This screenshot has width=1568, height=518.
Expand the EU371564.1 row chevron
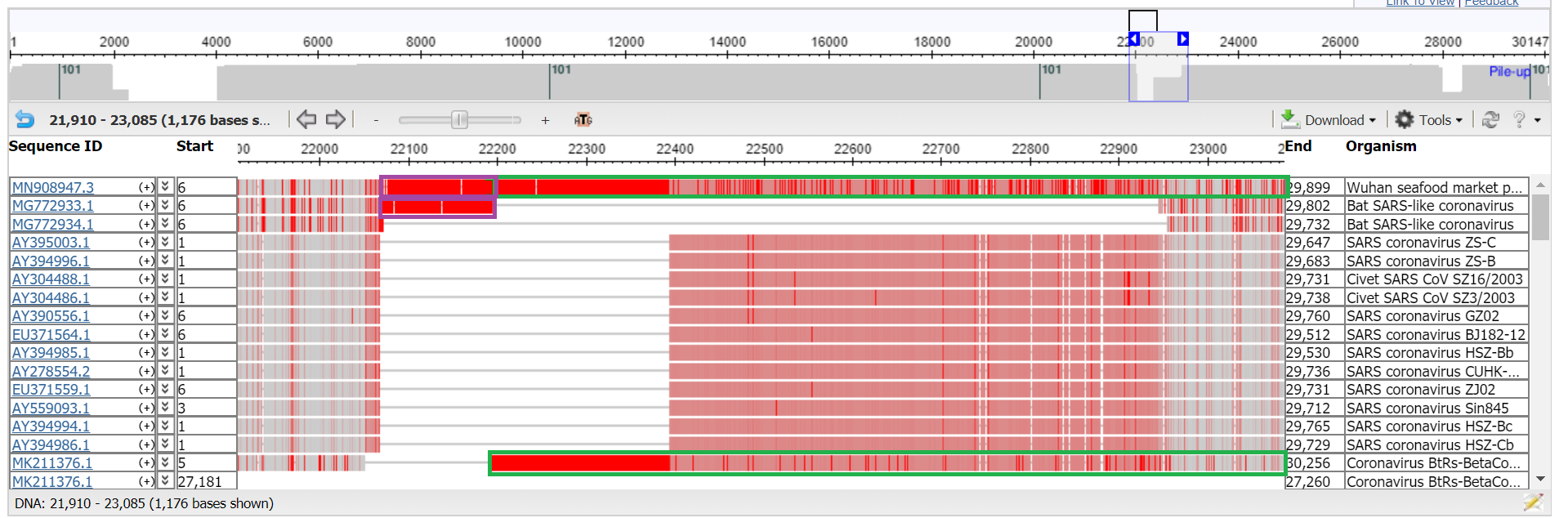(165, 333)
